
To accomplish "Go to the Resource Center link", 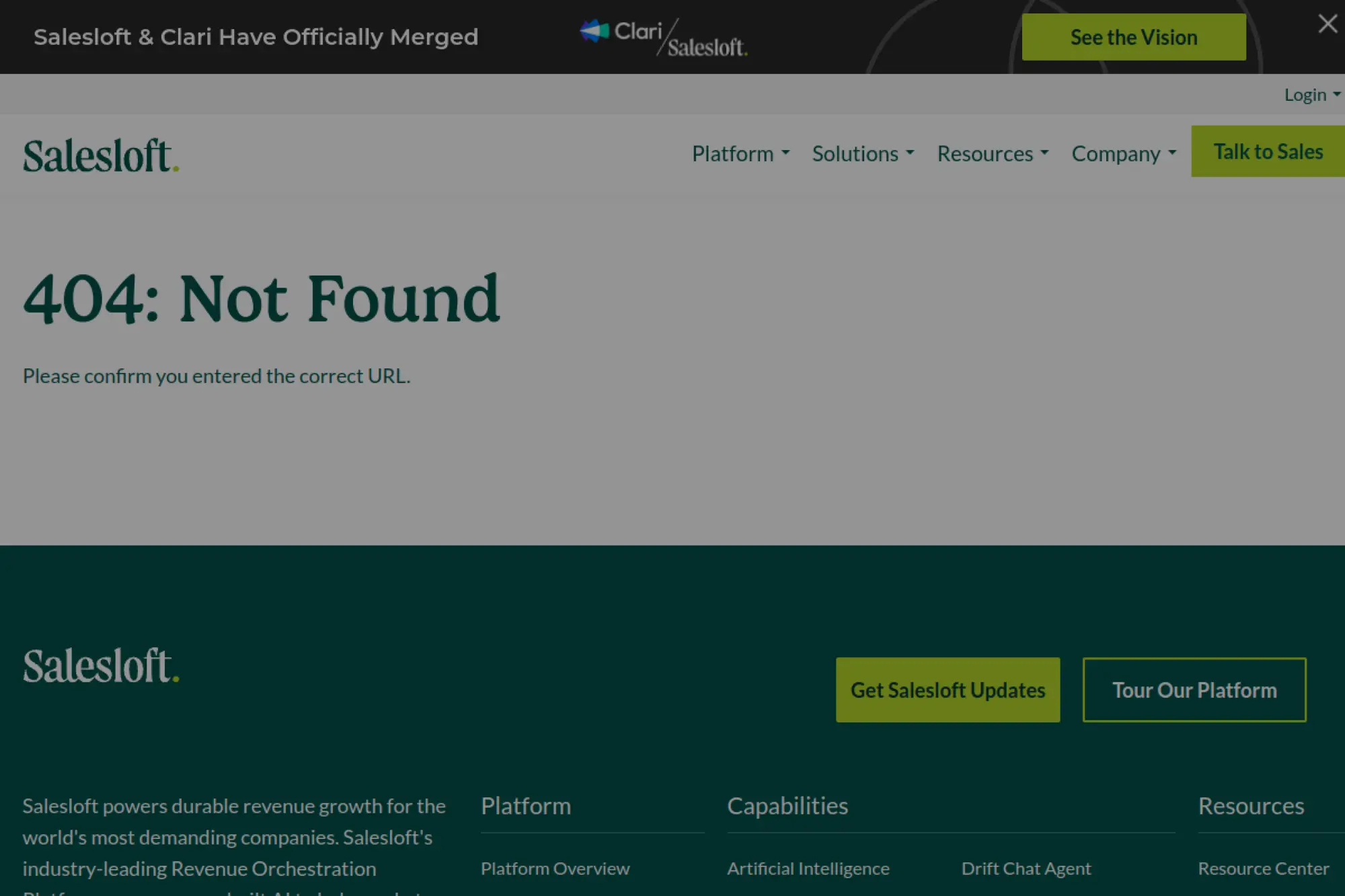I will click(1263, 868).
